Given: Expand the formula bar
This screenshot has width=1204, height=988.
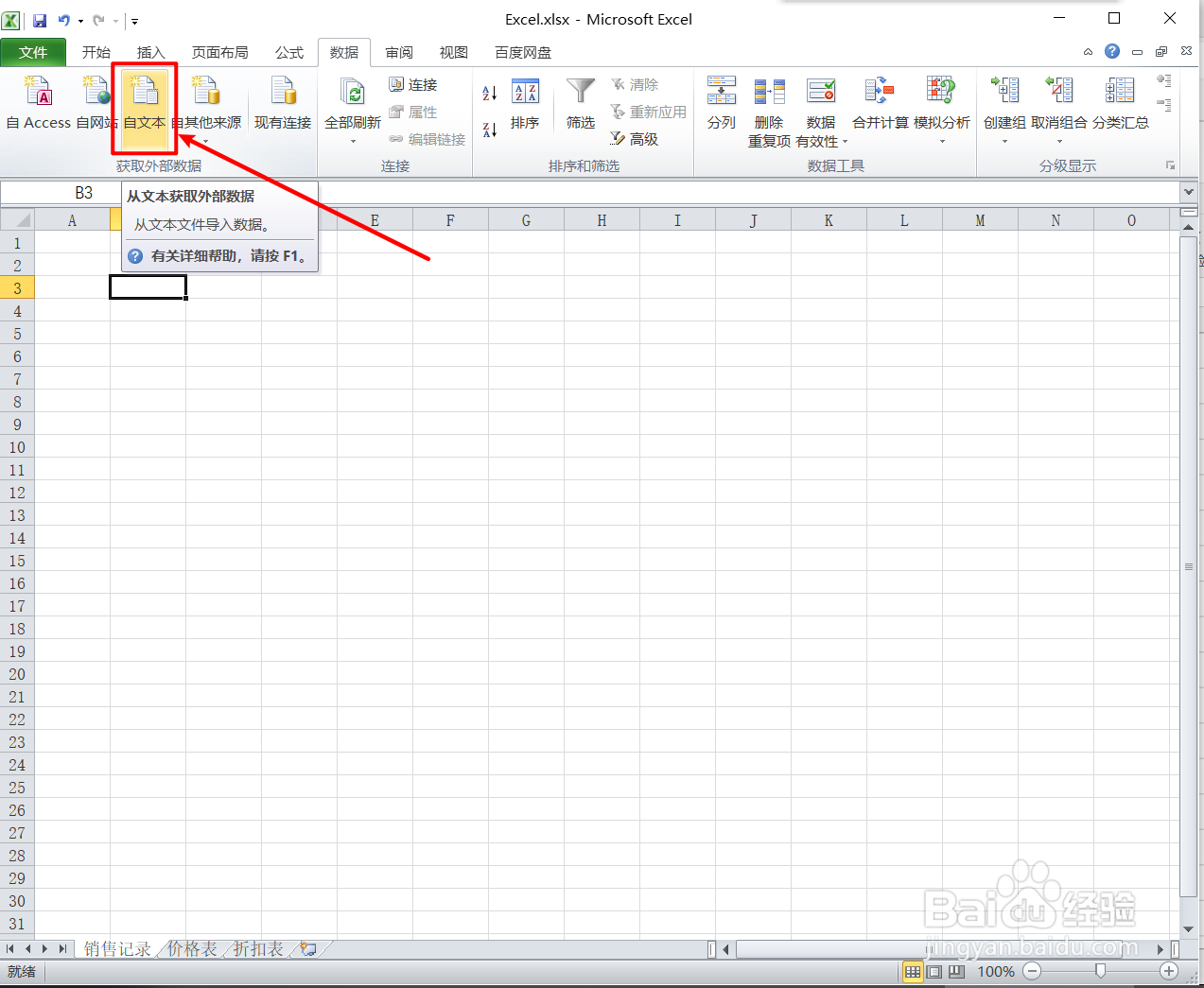Looking at the screenshot, I should [x=1189, y=192].
